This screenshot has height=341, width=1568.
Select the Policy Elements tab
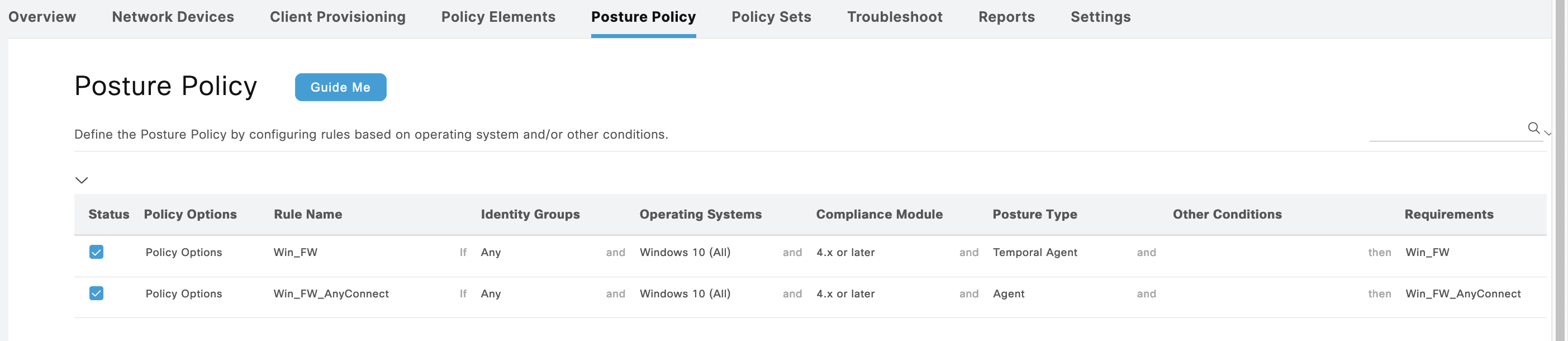498,17
